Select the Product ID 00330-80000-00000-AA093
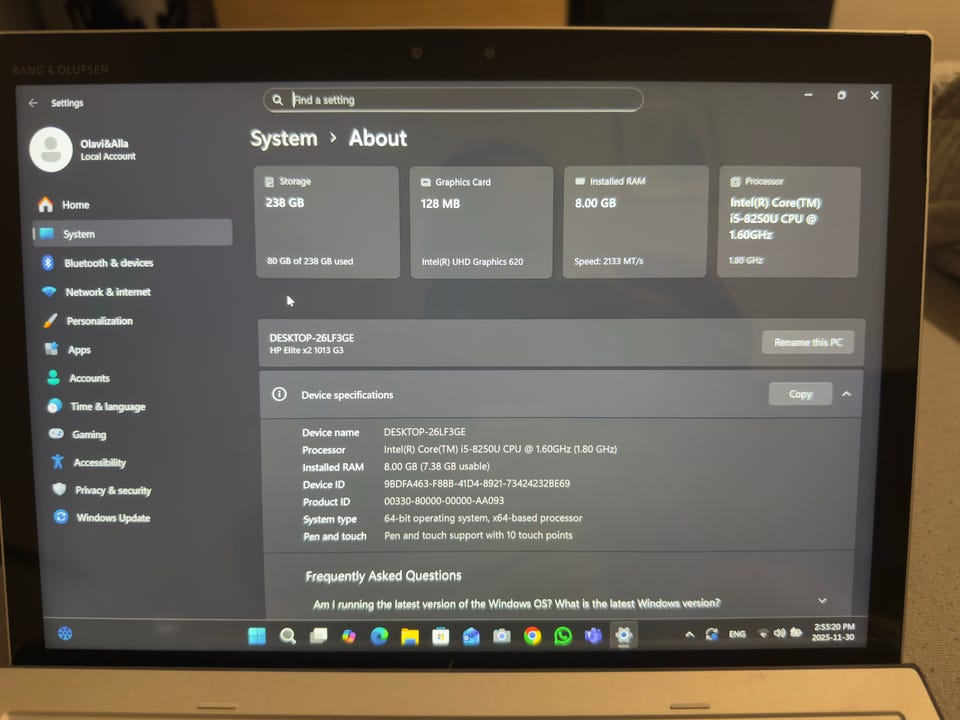 tap(444, 500)
